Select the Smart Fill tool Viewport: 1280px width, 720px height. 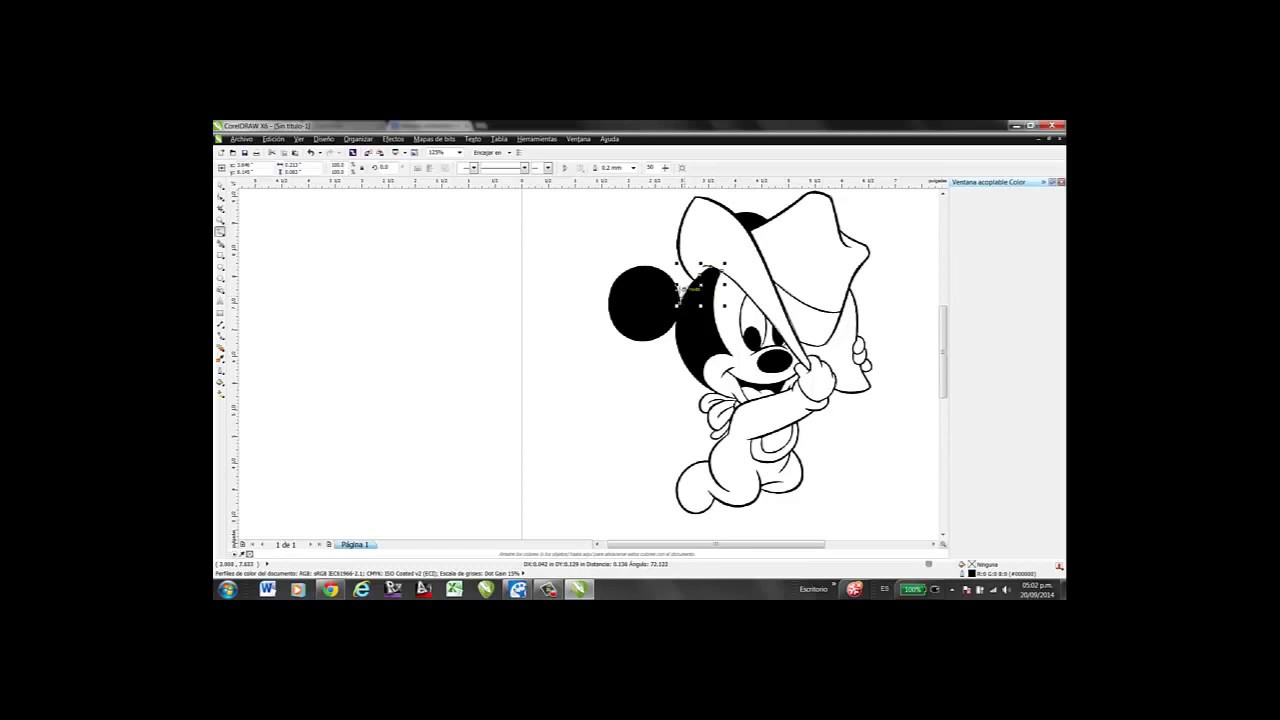(x=221, y=243)
